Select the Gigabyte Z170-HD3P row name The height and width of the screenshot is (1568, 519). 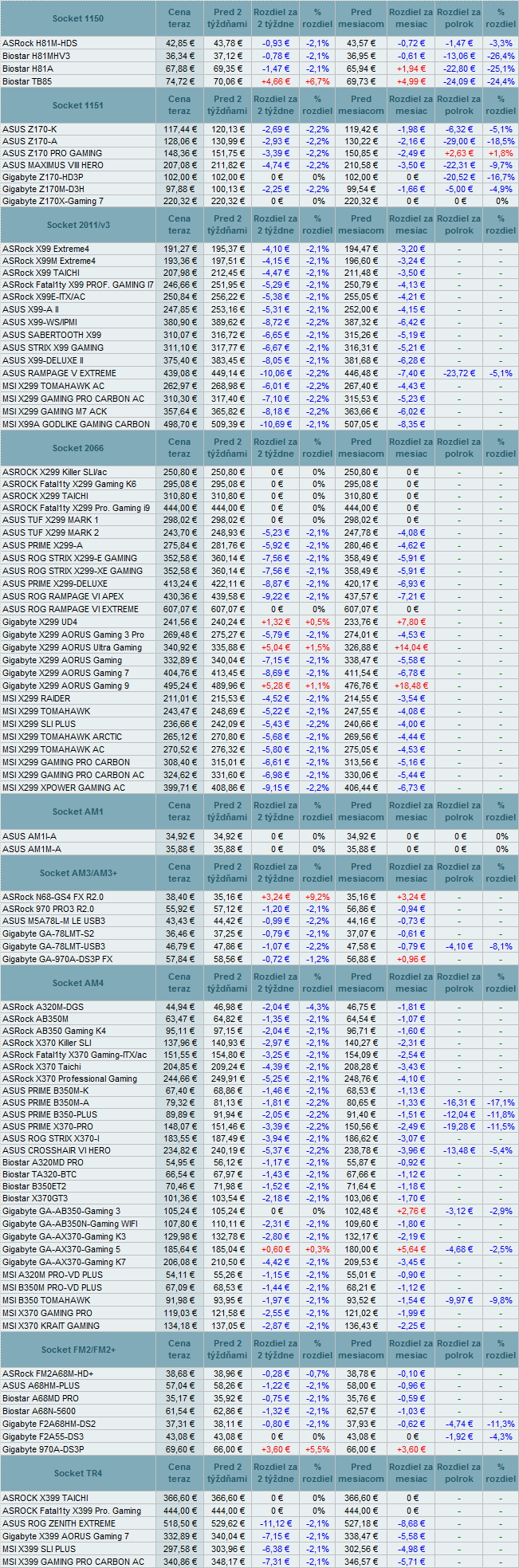[43, 177]
